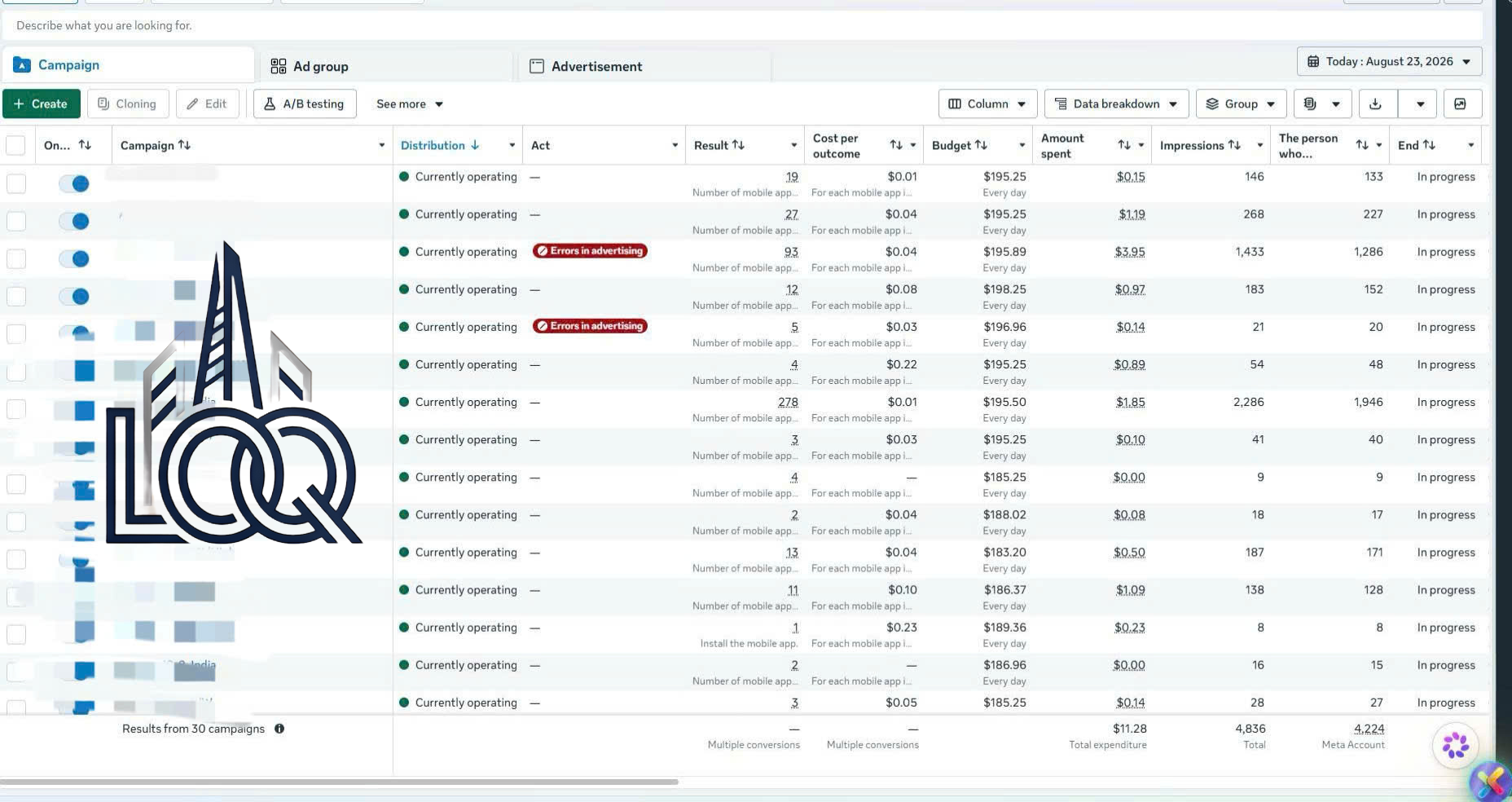1512x802 pixels.
Task: Check the box for the 1,433-impressions row
Action: coord(16,258)
